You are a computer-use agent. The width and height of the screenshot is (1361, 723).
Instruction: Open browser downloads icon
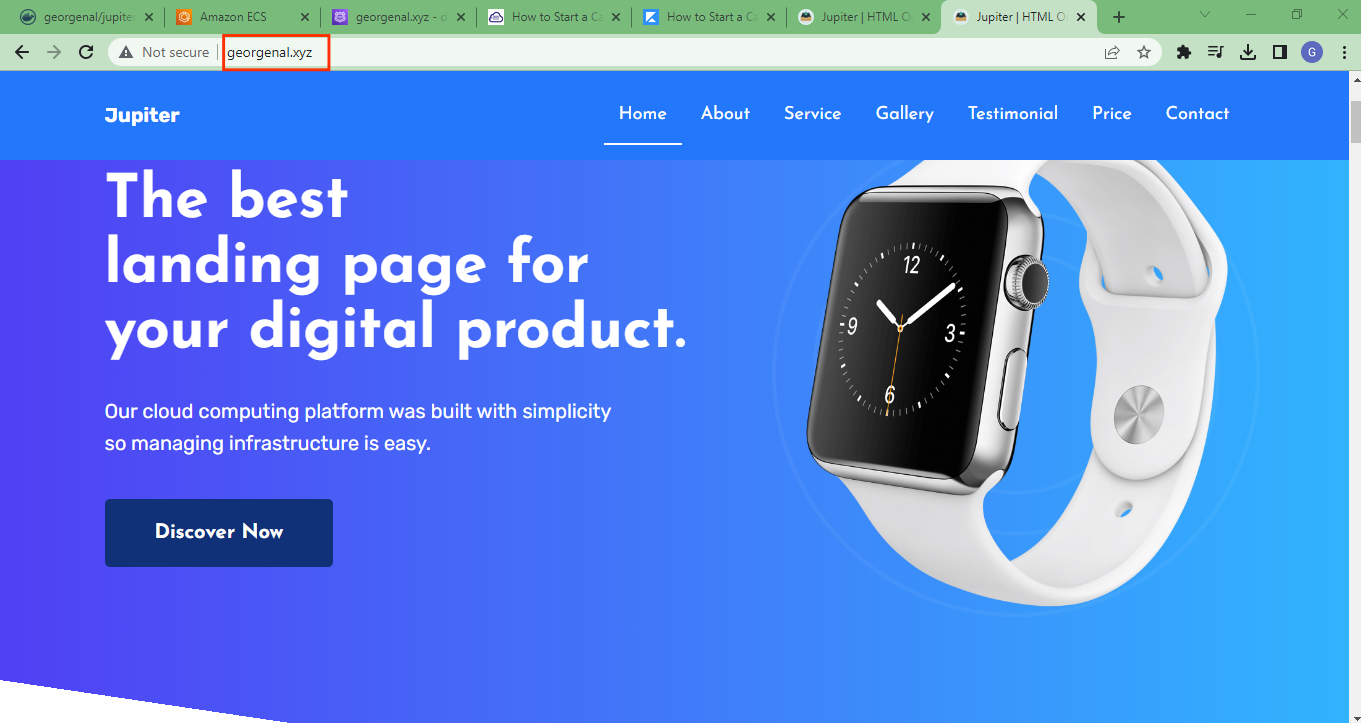pos(1248,52)
